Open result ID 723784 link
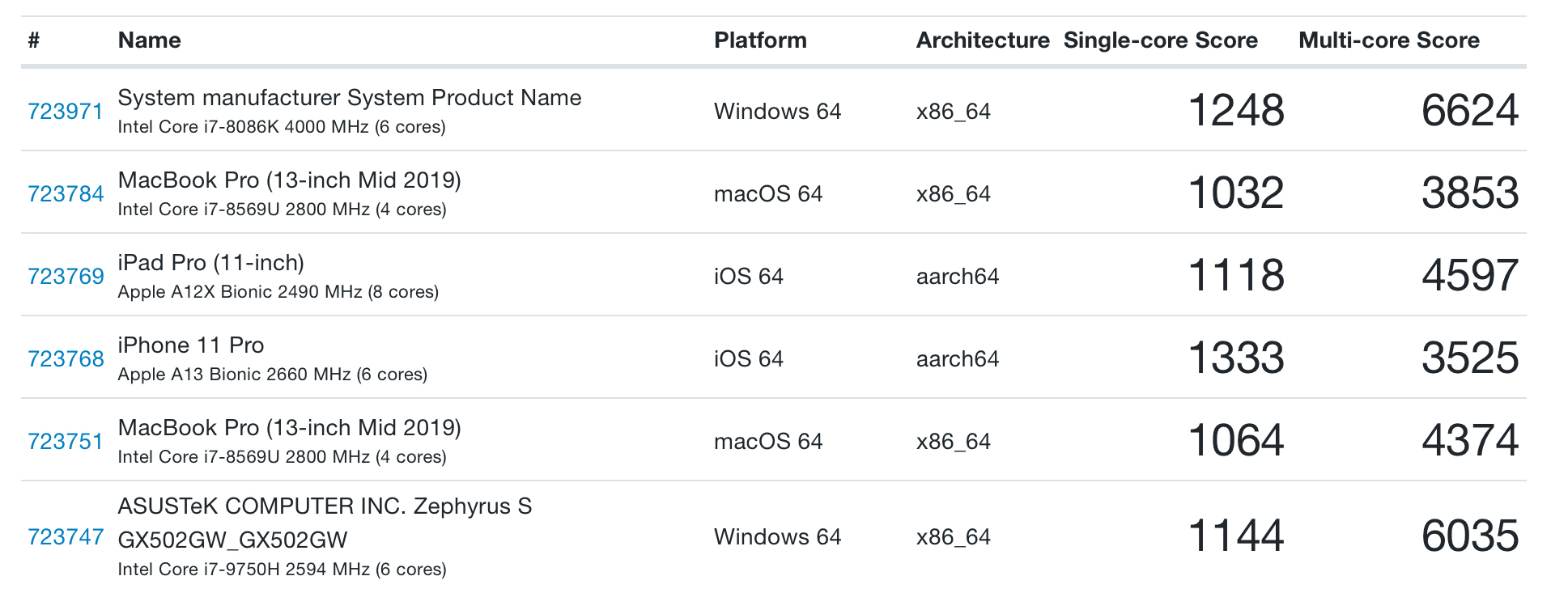The image size is (1568, 593). [x=66, y=194]
